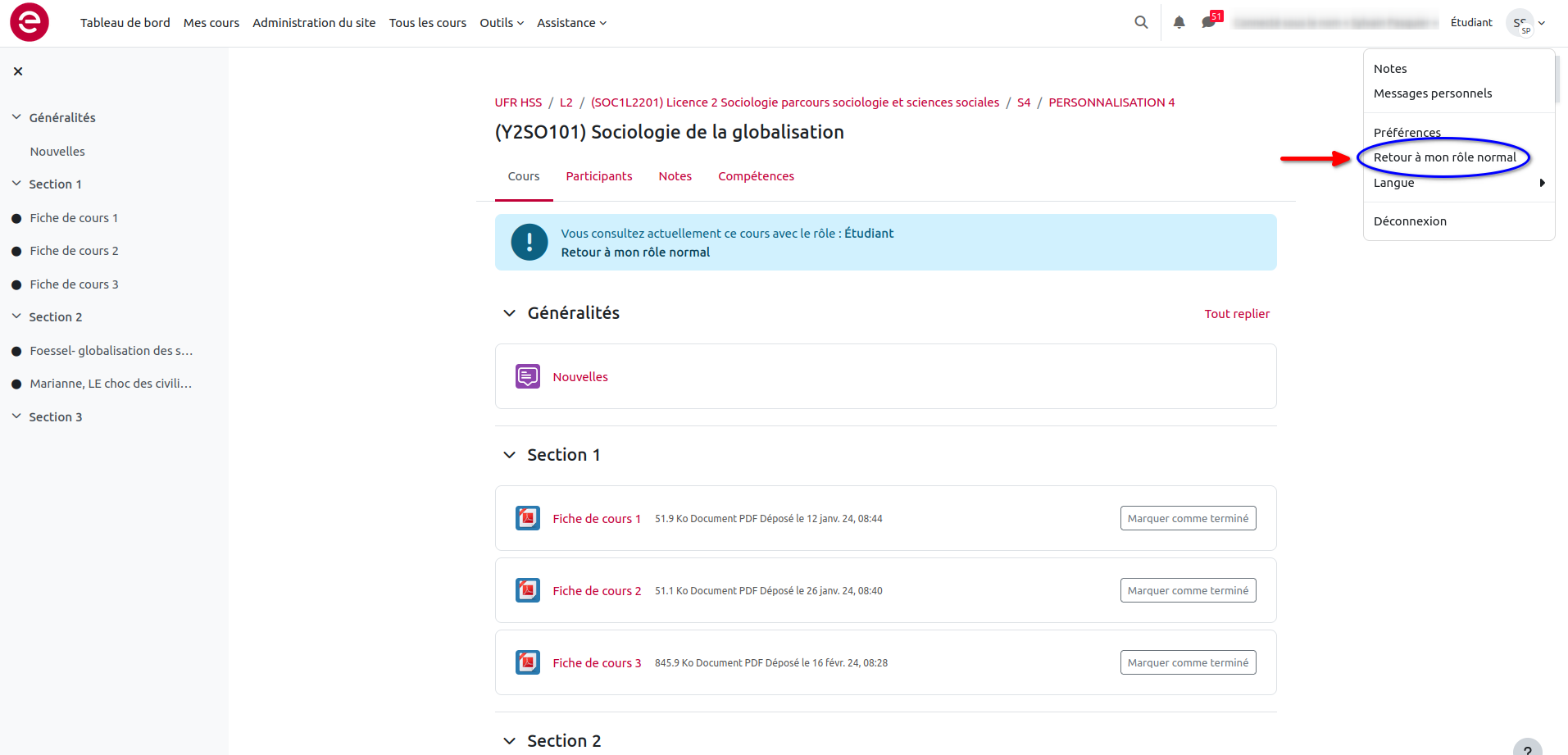The width and height of the screenshot is (1568, 755).
Task: Click the search magnifier icon
Action: pyautogui.click(x=1140, y=23)
